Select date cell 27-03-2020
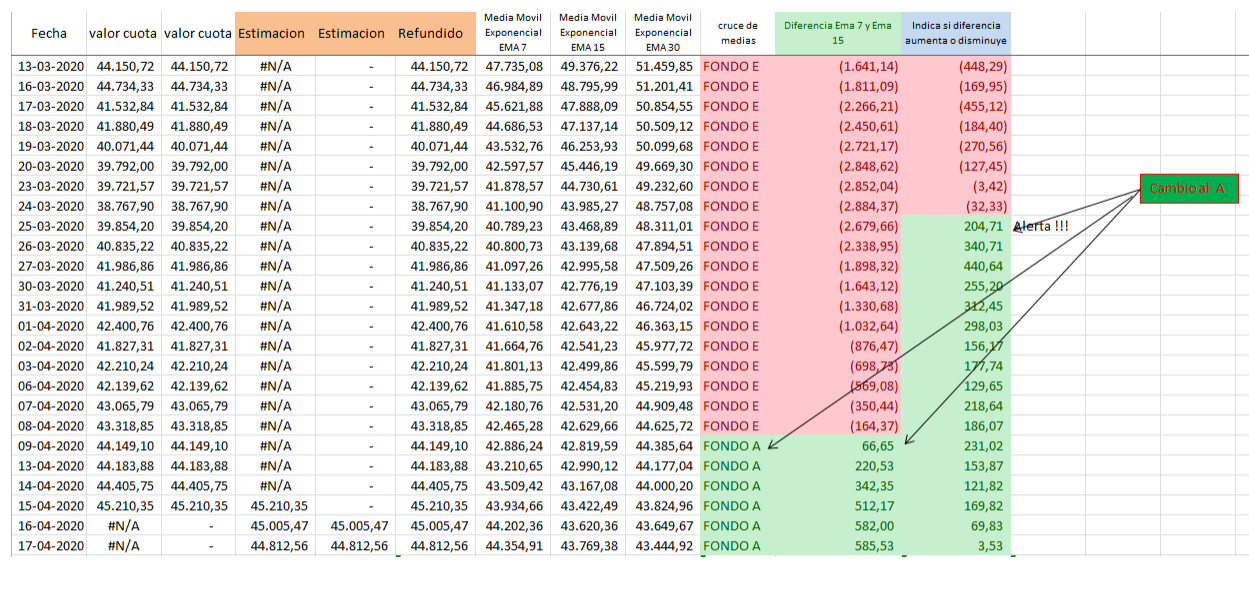 click(x=51, y=266)
